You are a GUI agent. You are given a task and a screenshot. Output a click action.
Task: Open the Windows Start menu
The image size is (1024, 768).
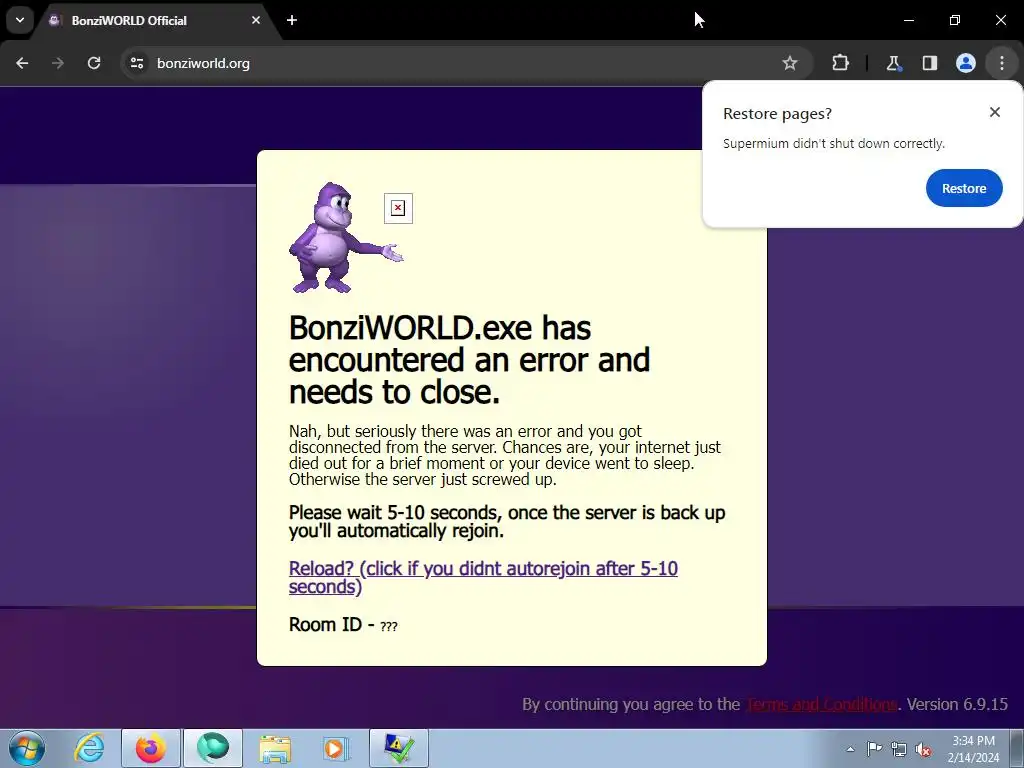point(27,748)
